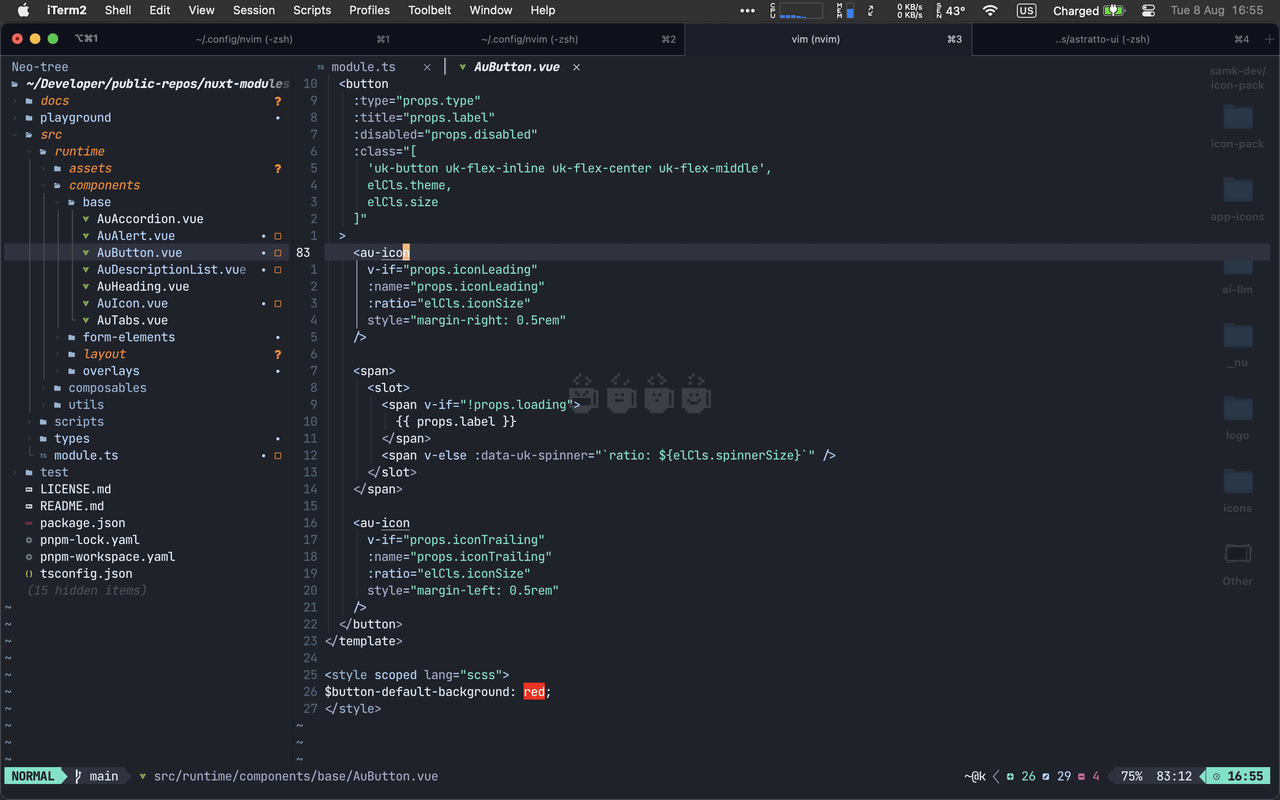Screen dimensions: 1280x800
Task: Close the module.ts tab with its x
Action: (427, 66)
